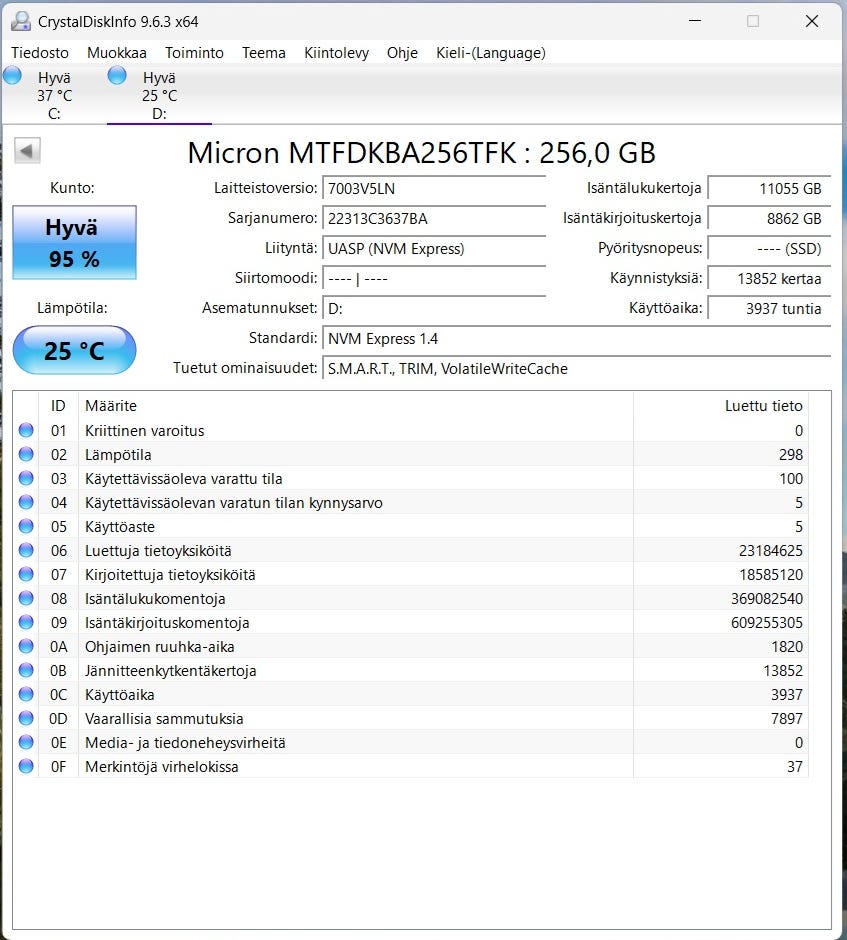Click status orb for Isäntälukukomentoja row
This screenshot has width=847, height=940.
pyautogui.click(x=26, y=598)
